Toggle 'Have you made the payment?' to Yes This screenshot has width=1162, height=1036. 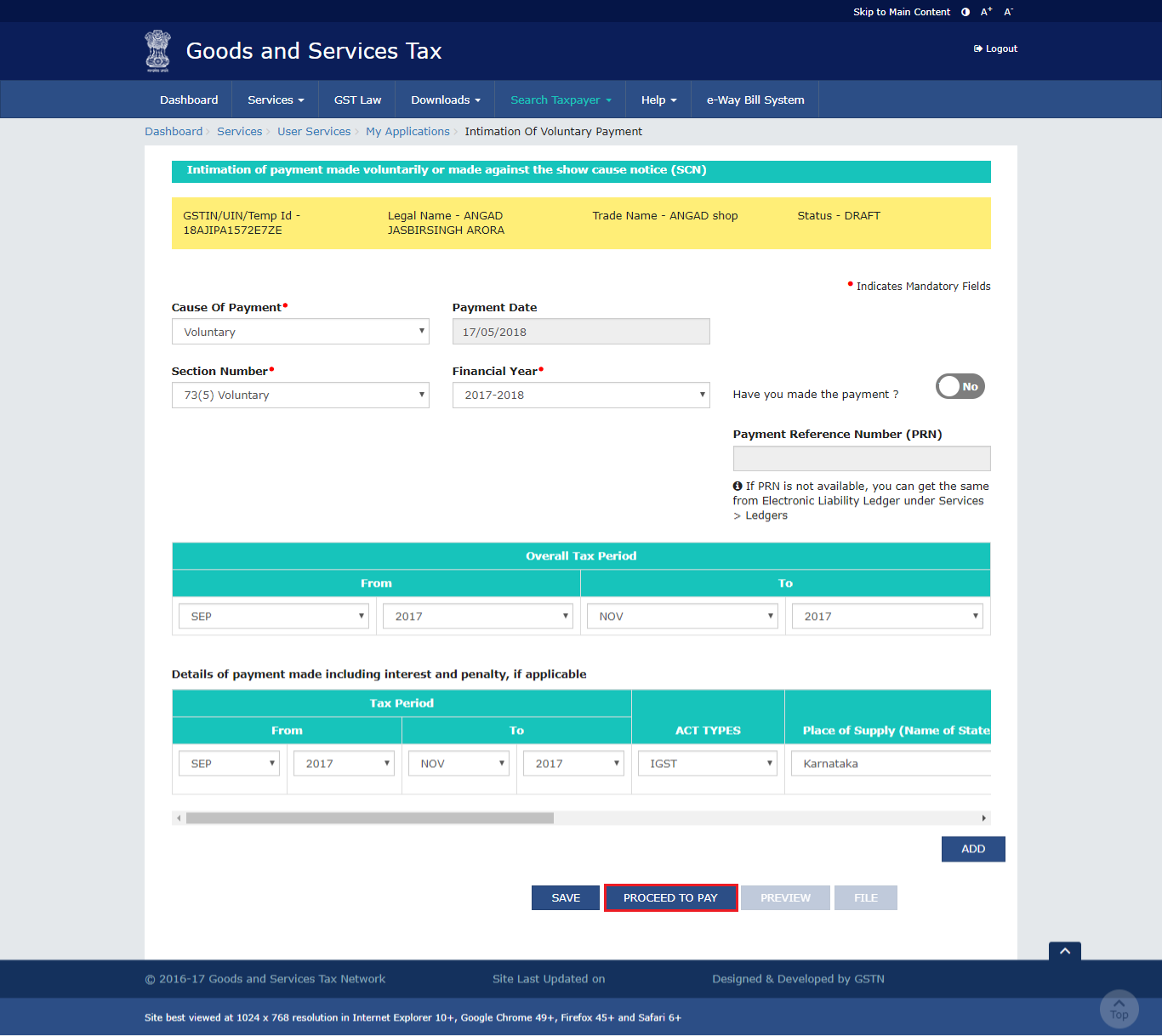click(x=960, y=386)
